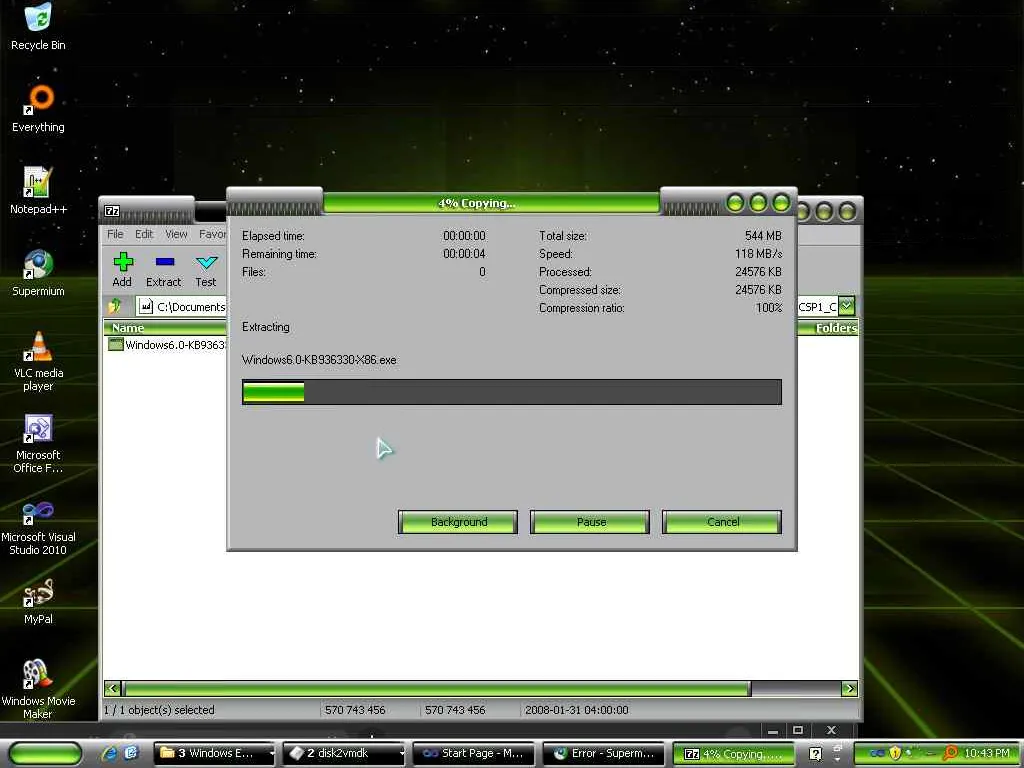Click the 544 MB total size value
1024x768 pixels.
click(763, 236)
